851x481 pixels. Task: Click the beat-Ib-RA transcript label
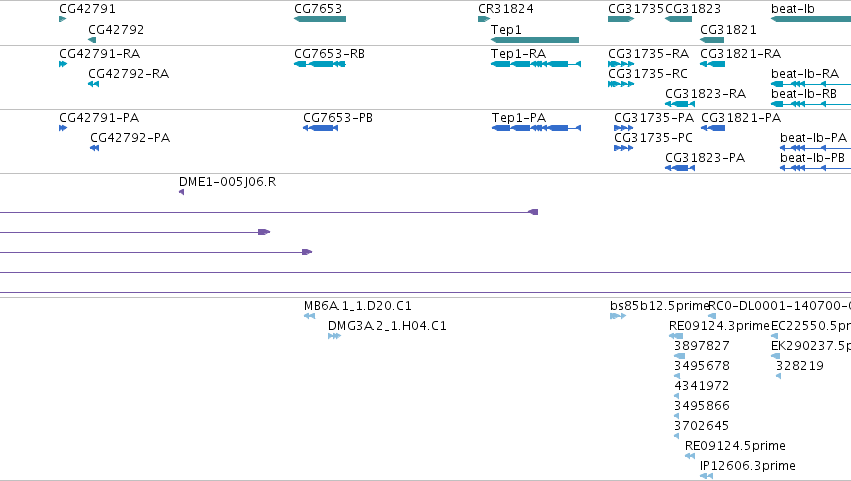(x=805, y=73)
